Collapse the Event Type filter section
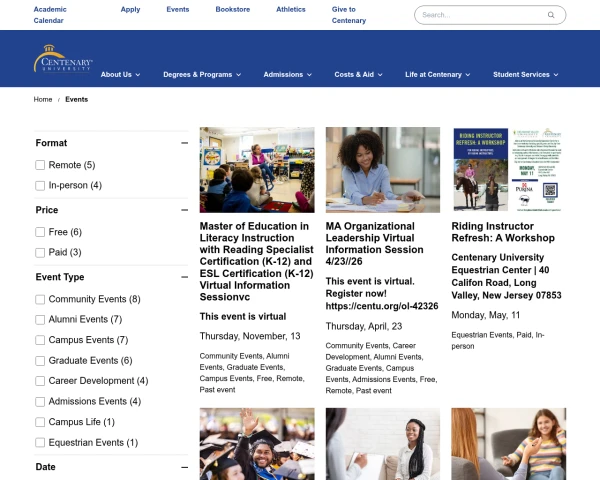The width and height of the screenshot is (600, 480). (184, 277)
